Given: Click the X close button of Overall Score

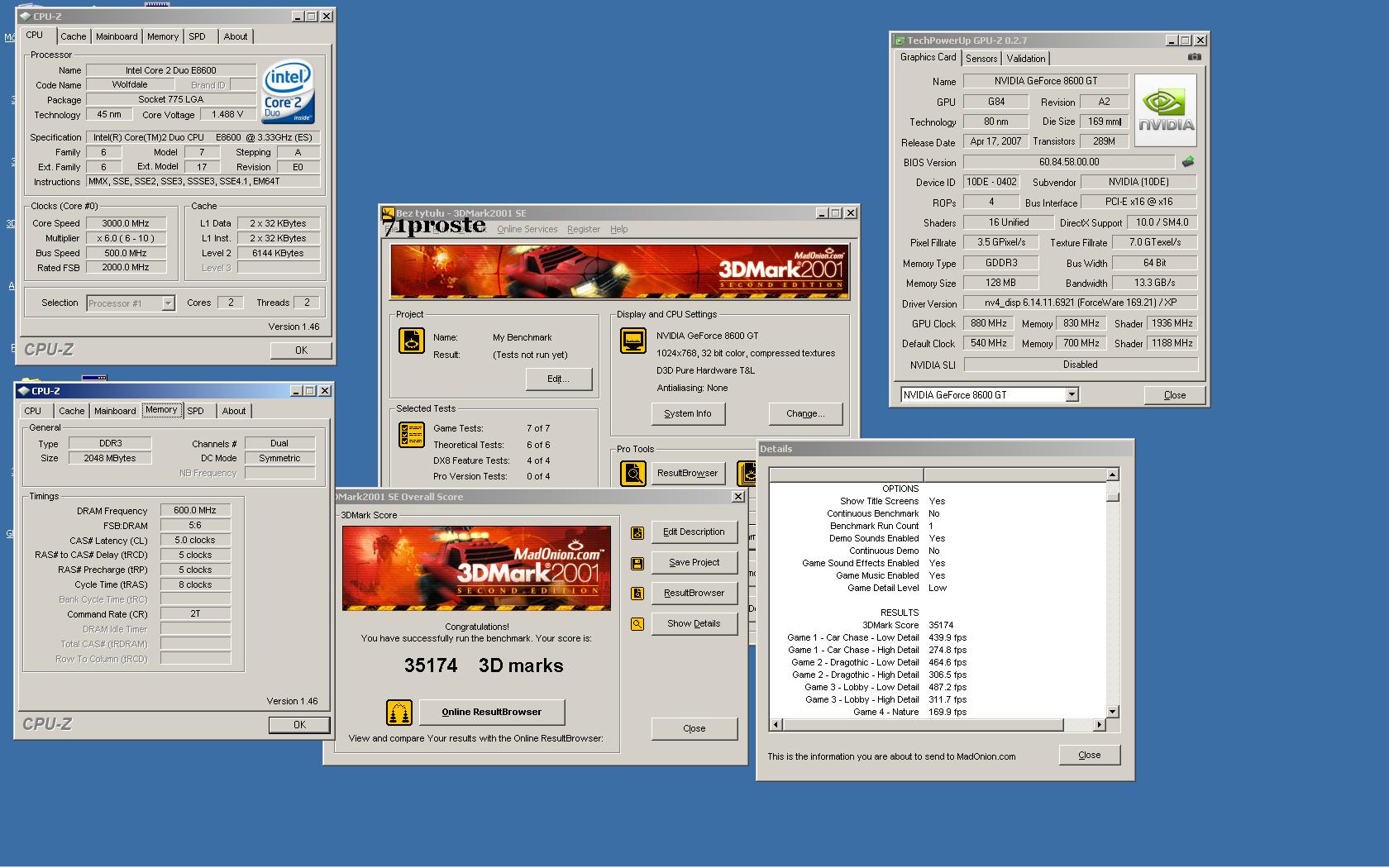Looking at the screenshot, I should (737, 497).
